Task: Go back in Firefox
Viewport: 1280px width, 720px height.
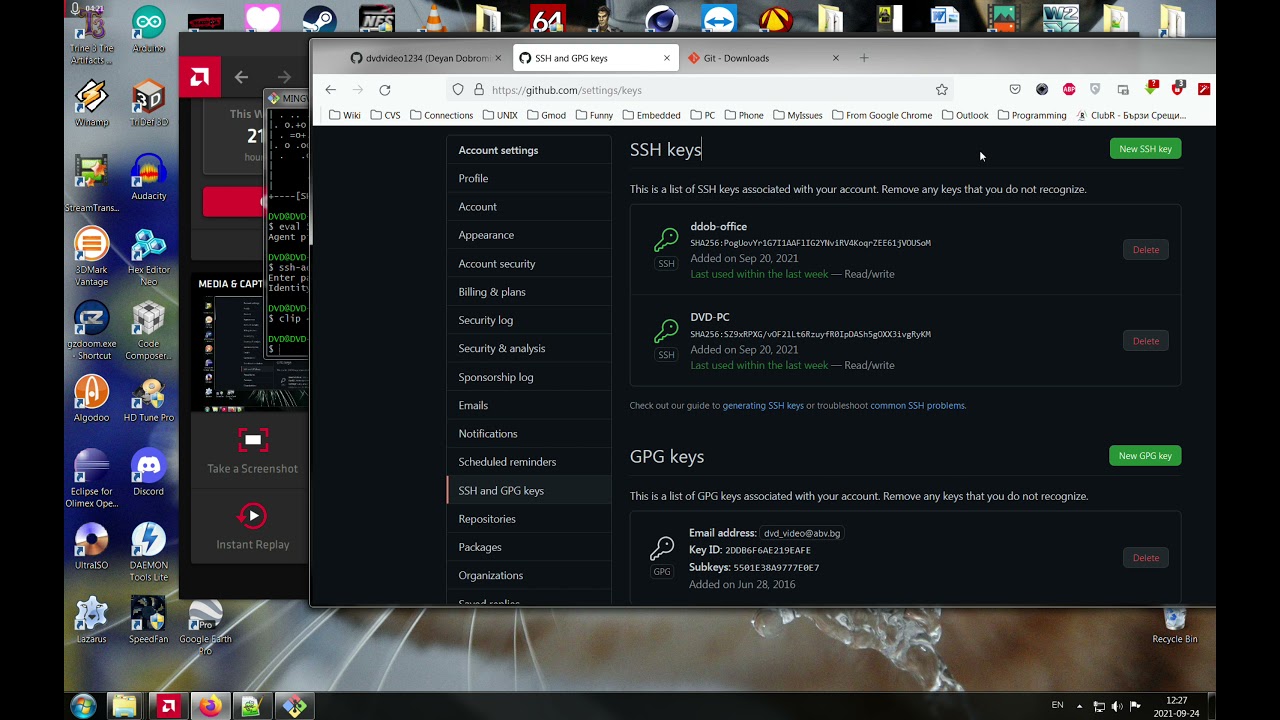Action: pyautogui.click(x=330, y=90)
